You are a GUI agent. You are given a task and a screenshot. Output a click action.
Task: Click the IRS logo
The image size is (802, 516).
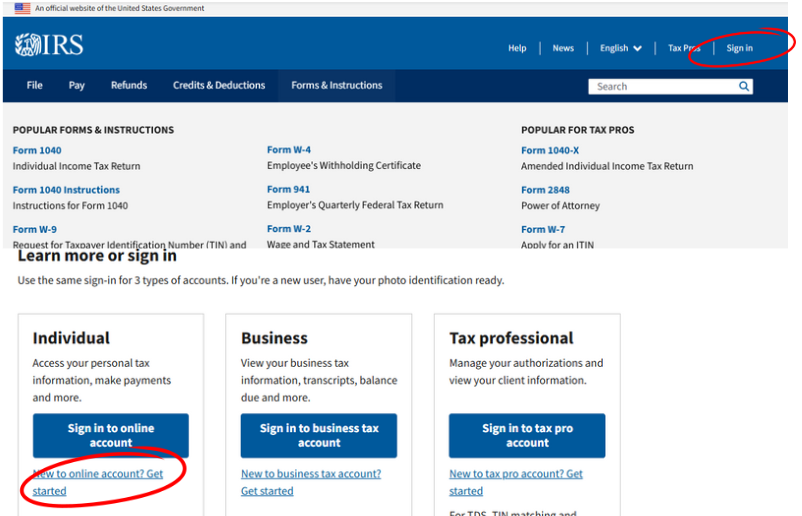(x=49, y=45)
